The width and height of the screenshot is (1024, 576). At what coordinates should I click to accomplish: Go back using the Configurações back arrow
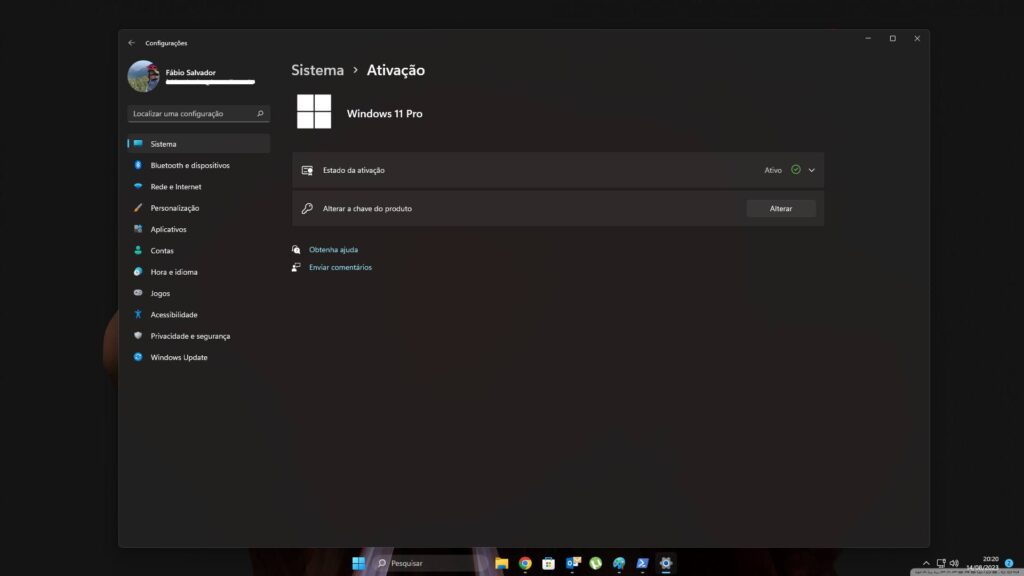click(131, 42)
